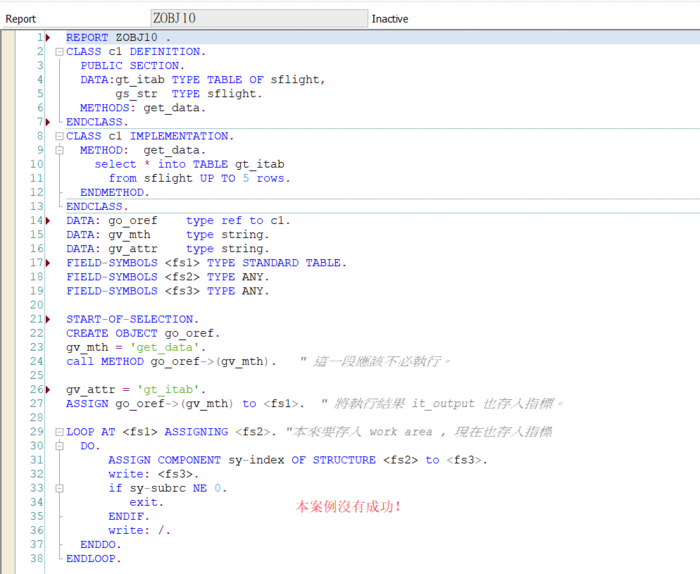Click the Report name field ZOBJ10

click(x=258, y=18)
